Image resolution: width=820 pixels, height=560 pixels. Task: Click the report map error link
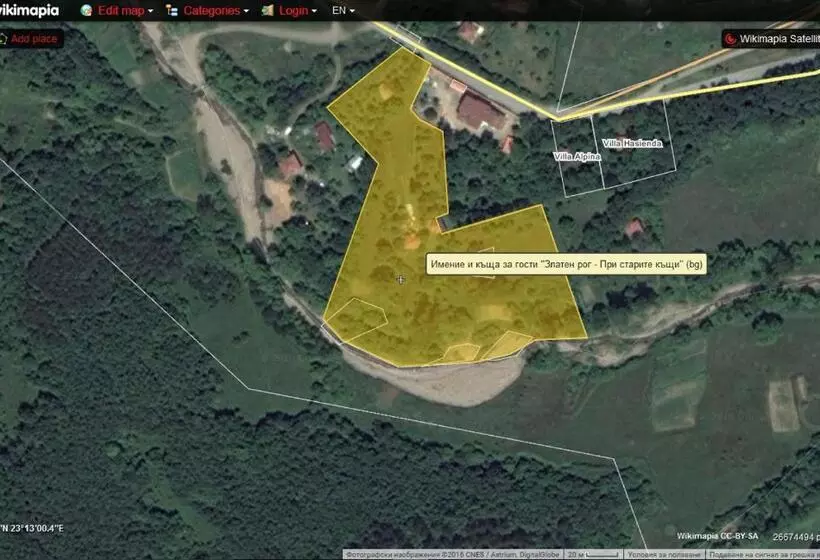[763, 553]
